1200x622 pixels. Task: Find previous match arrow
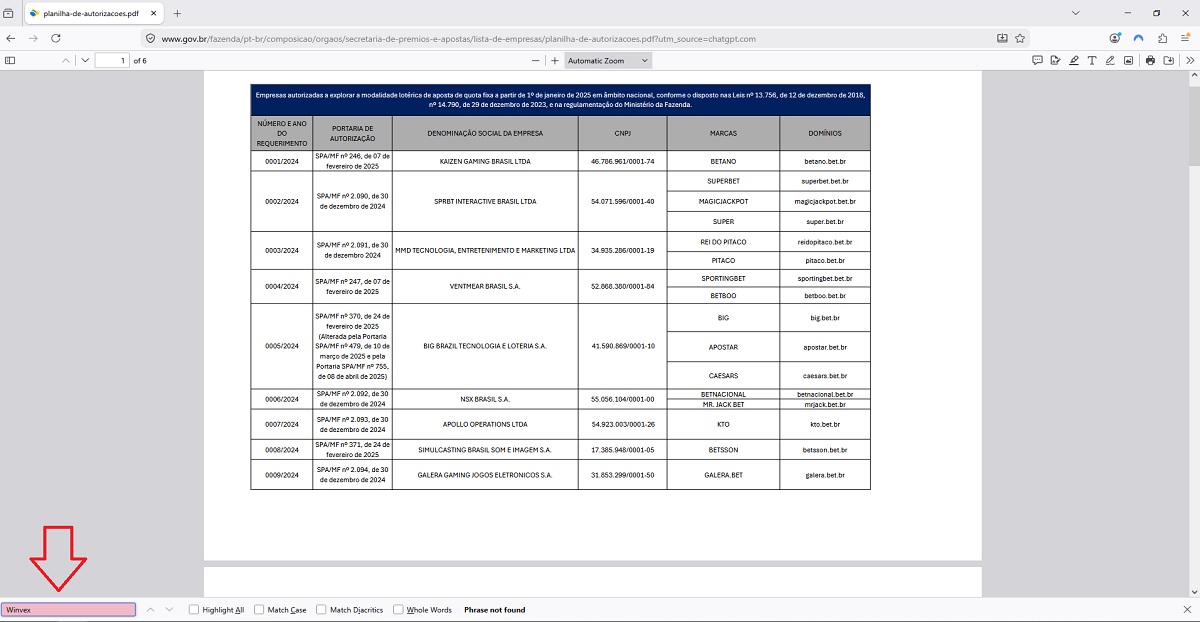(x=150, y=609)
